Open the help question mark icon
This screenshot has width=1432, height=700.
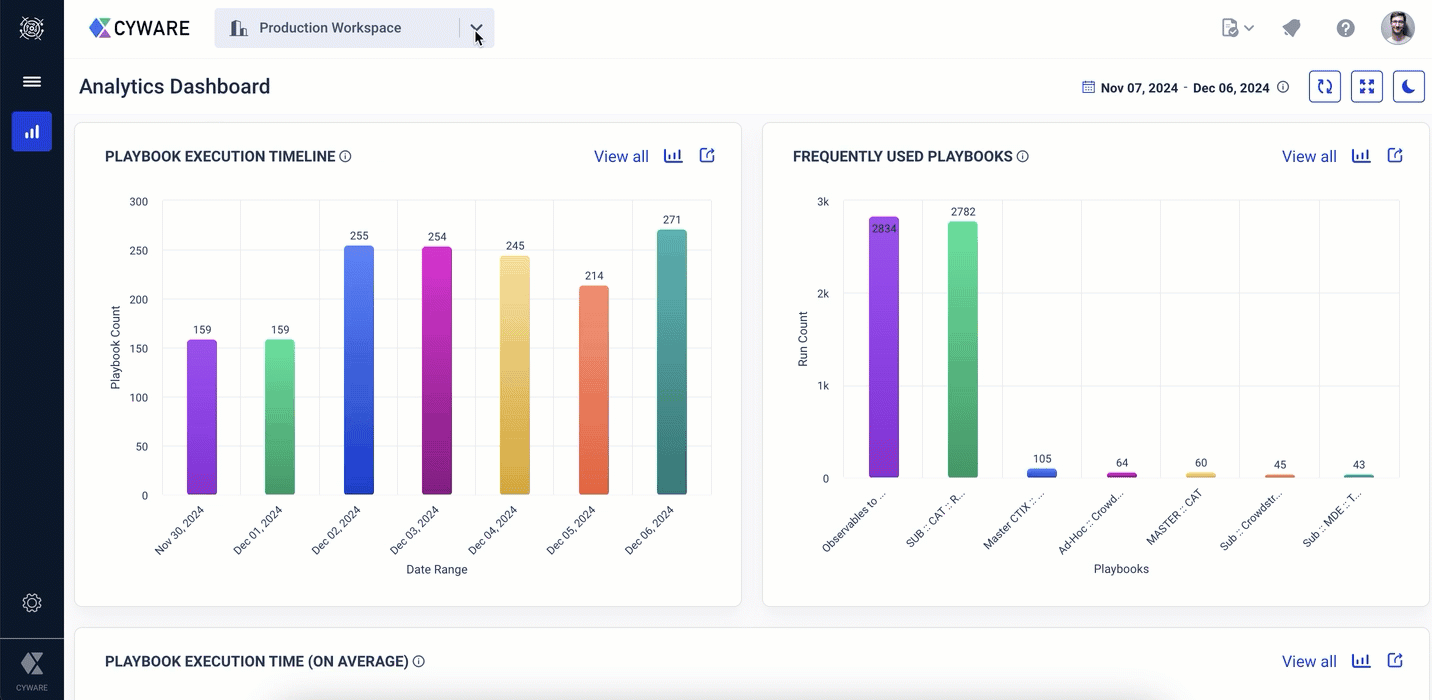[x=1346, y=28]
